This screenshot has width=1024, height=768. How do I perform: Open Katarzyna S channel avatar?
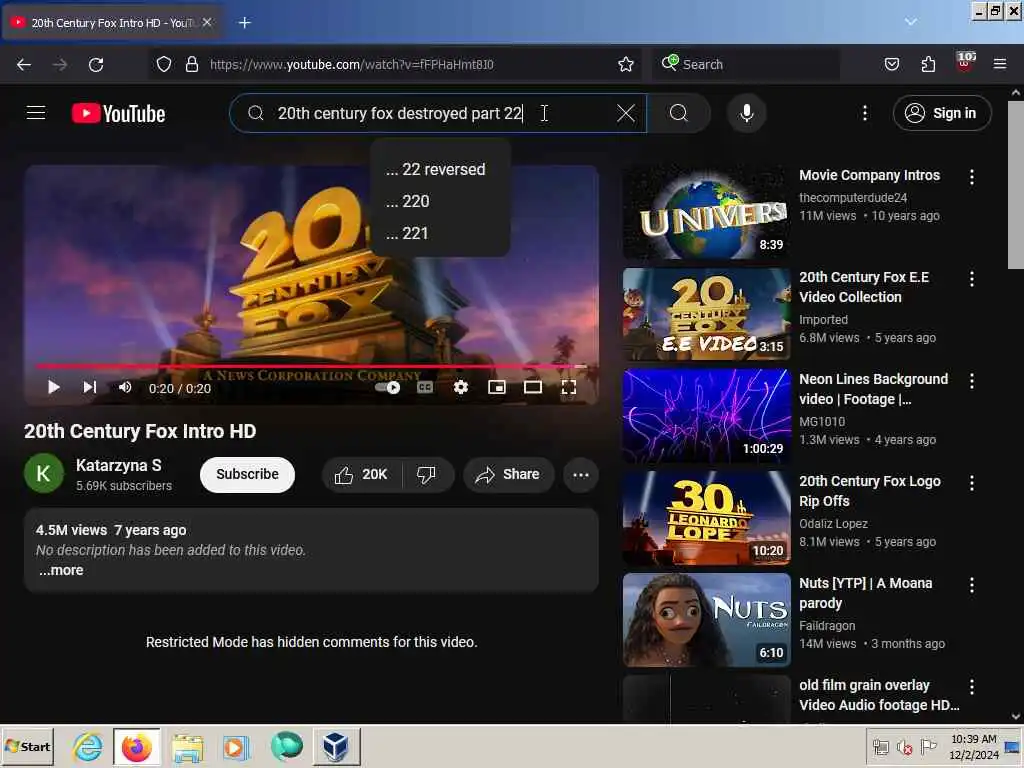pyautogui.click(x=43, y=473)
